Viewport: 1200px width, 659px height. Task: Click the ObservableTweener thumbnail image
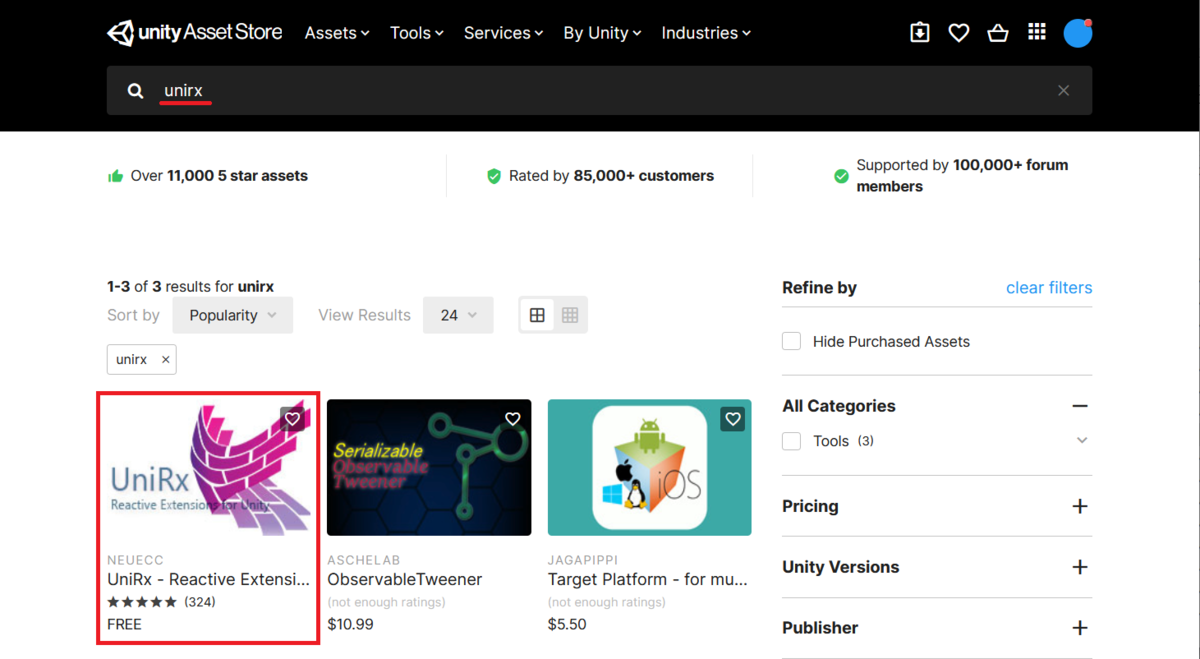[x=429, y=468]
